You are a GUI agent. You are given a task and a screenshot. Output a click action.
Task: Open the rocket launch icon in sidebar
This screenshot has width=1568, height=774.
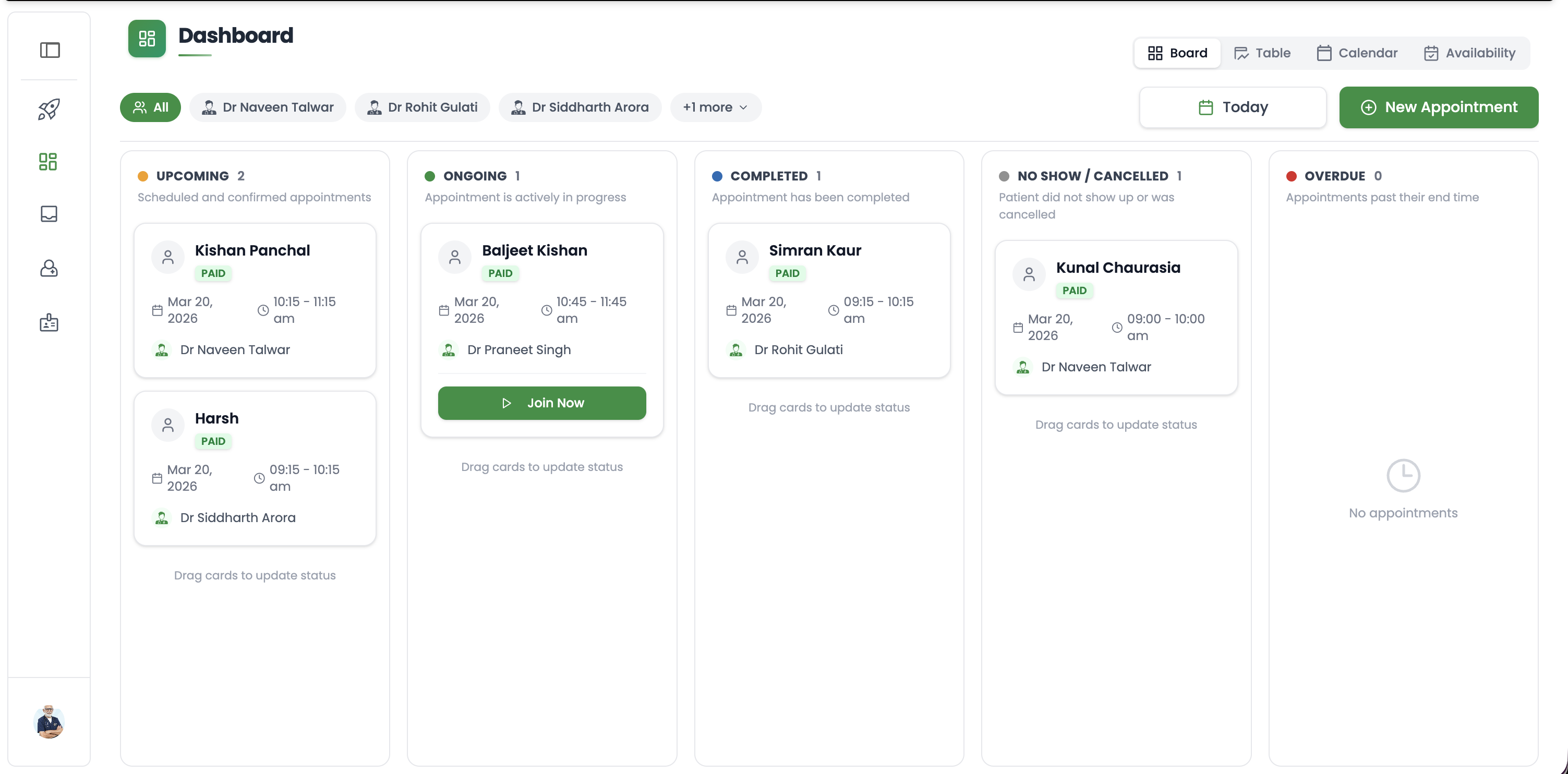click(49, 109)
